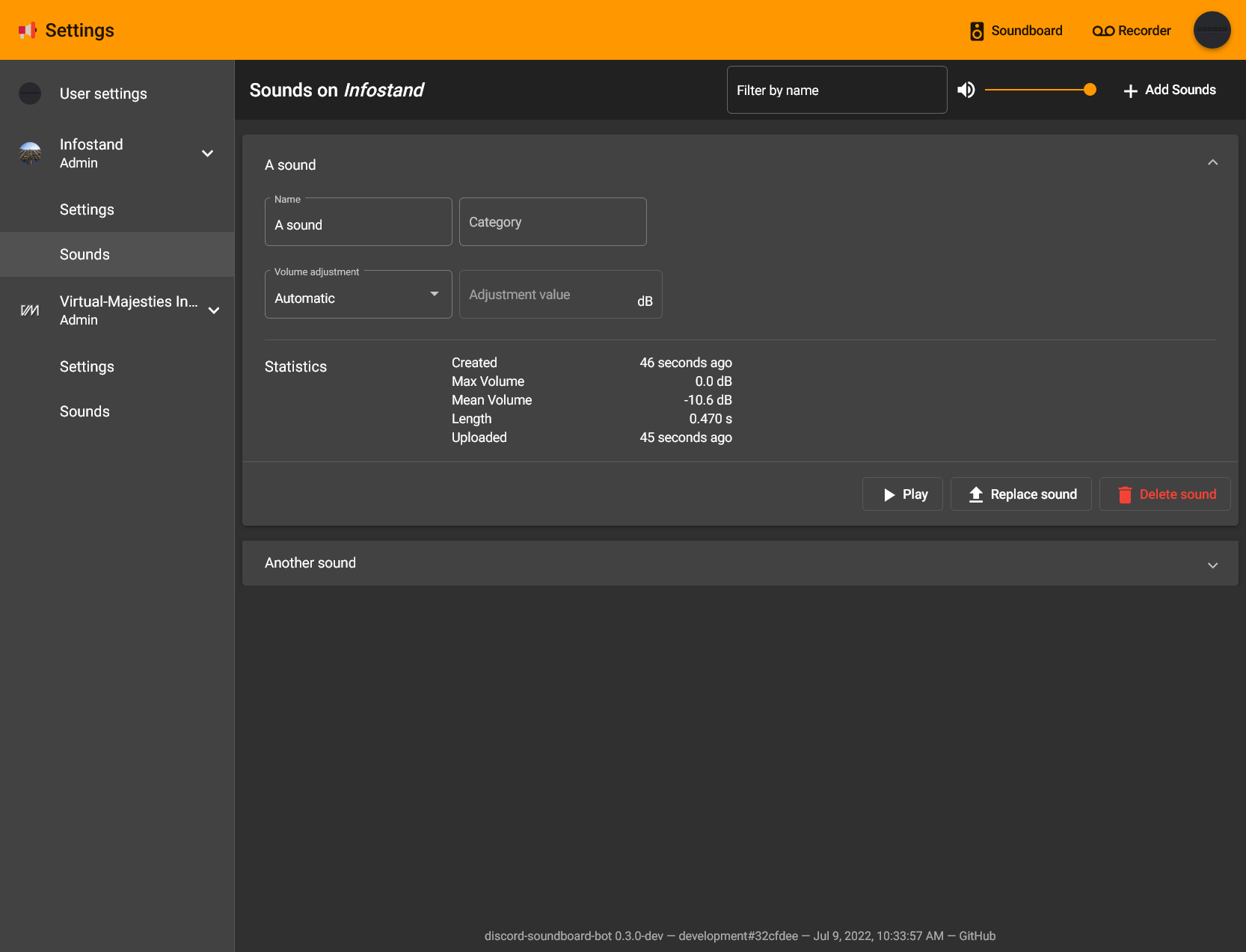The image size is (1246, 952).
Task: Collapse the A sound panel
Action: [1212, 163]
